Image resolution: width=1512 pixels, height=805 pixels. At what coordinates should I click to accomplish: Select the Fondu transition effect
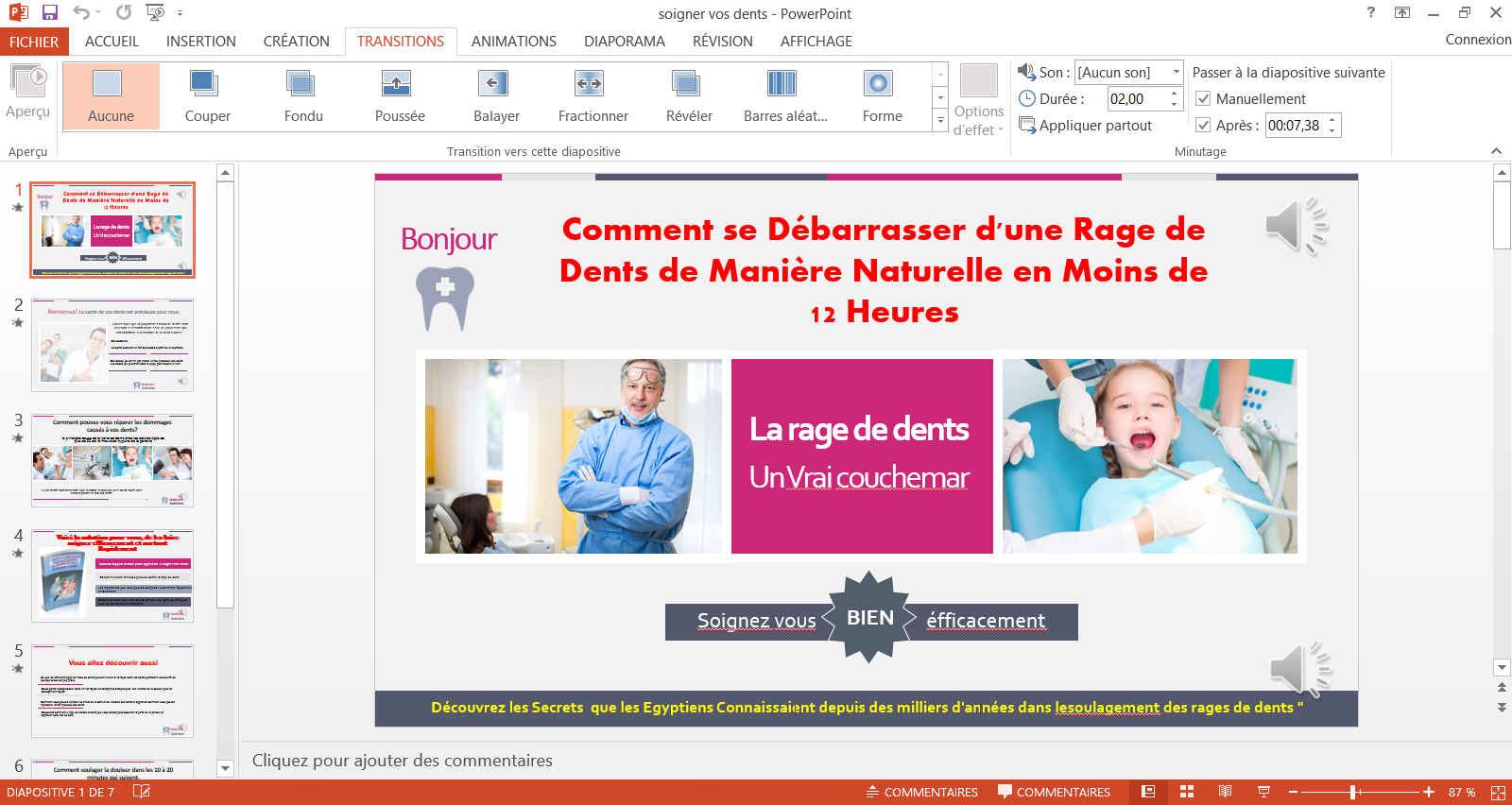pos(303,96)
